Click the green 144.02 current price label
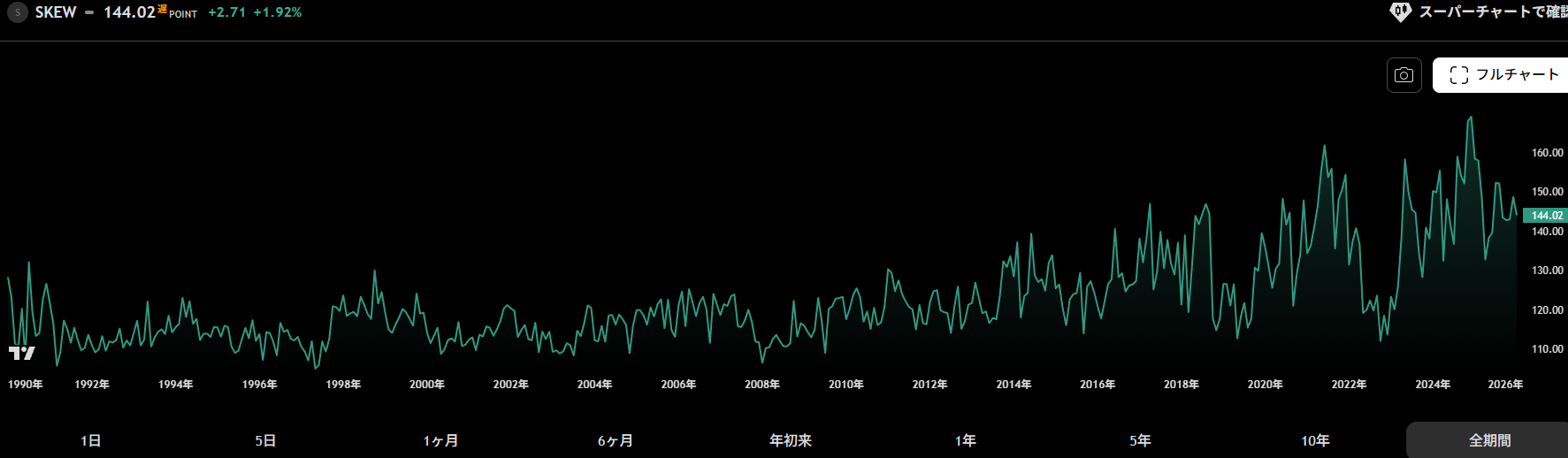Image resolution: width=1568 pixels, height=458 pixels. tap(1546, 216)
